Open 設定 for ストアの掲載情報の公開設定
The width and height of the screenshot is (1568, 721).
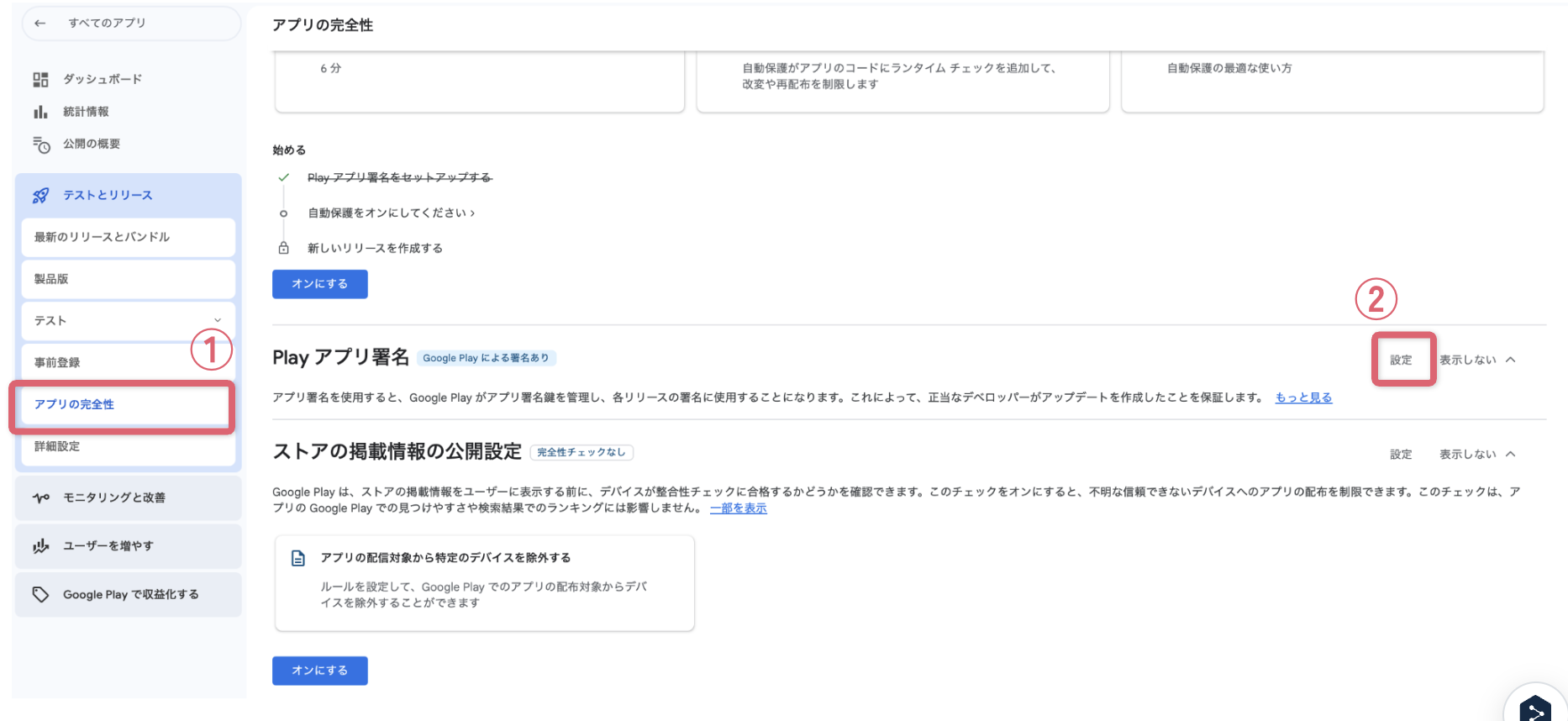pyautogui.click(x=1401, y=454)
